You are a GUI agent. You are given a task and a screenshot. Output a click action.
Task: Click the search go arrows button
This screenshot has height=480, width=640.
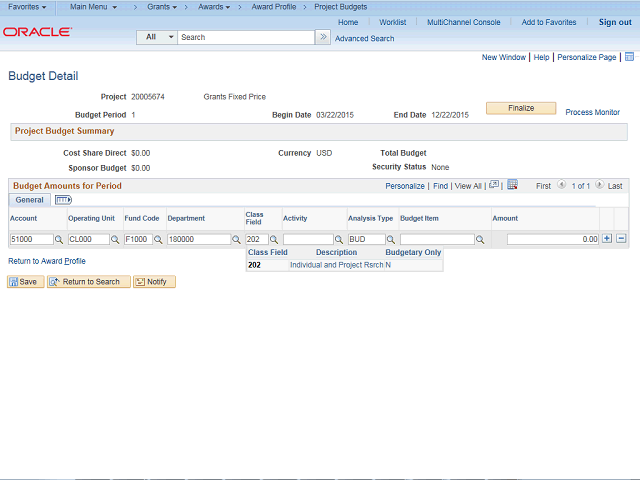point(323,37)
